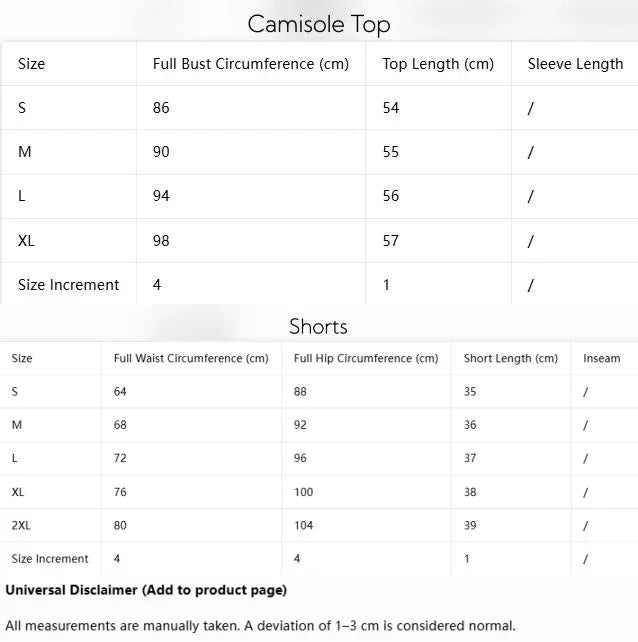Image resolution: width=638 pixels, height=642 pixels.
Task: Click the Inseam column header
Action: (602, 358)
